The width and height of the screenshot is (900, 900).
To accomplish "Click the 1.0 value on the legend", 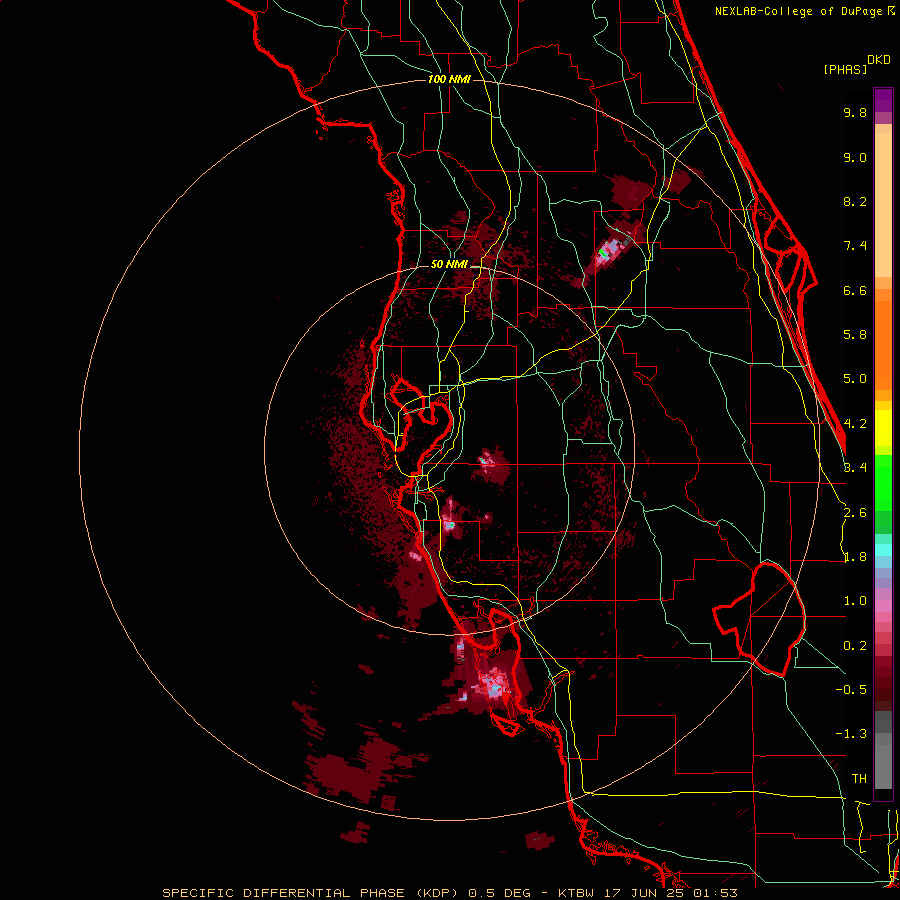I will pos(855,601).
